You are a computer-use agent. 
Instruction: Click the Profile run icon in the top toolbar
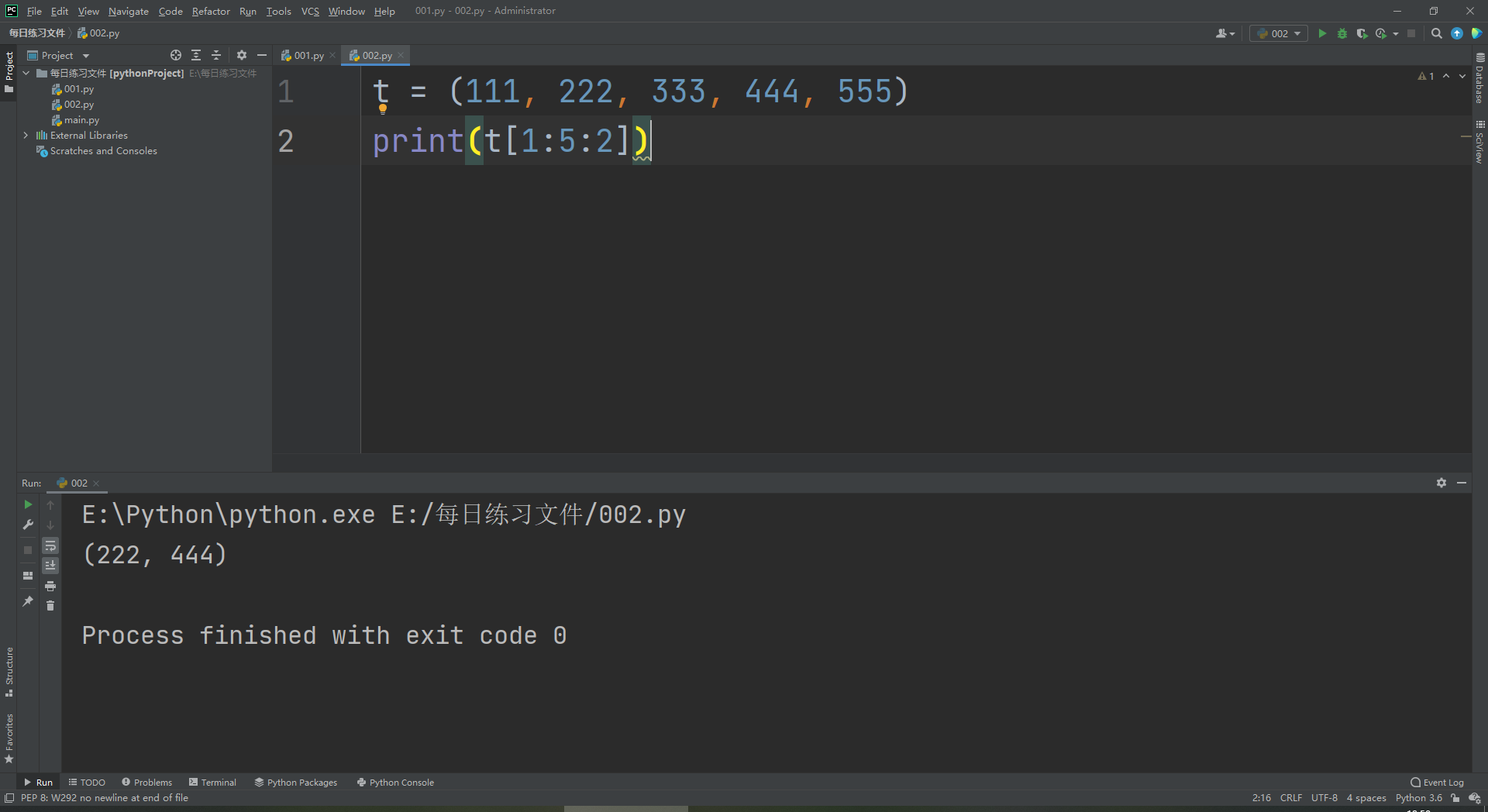[1381, 33]
